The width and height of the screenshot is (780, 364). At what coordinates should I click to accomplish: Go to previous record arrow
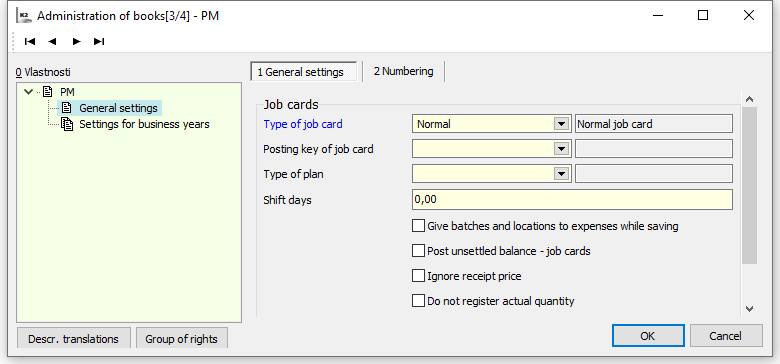pos(52,41)
